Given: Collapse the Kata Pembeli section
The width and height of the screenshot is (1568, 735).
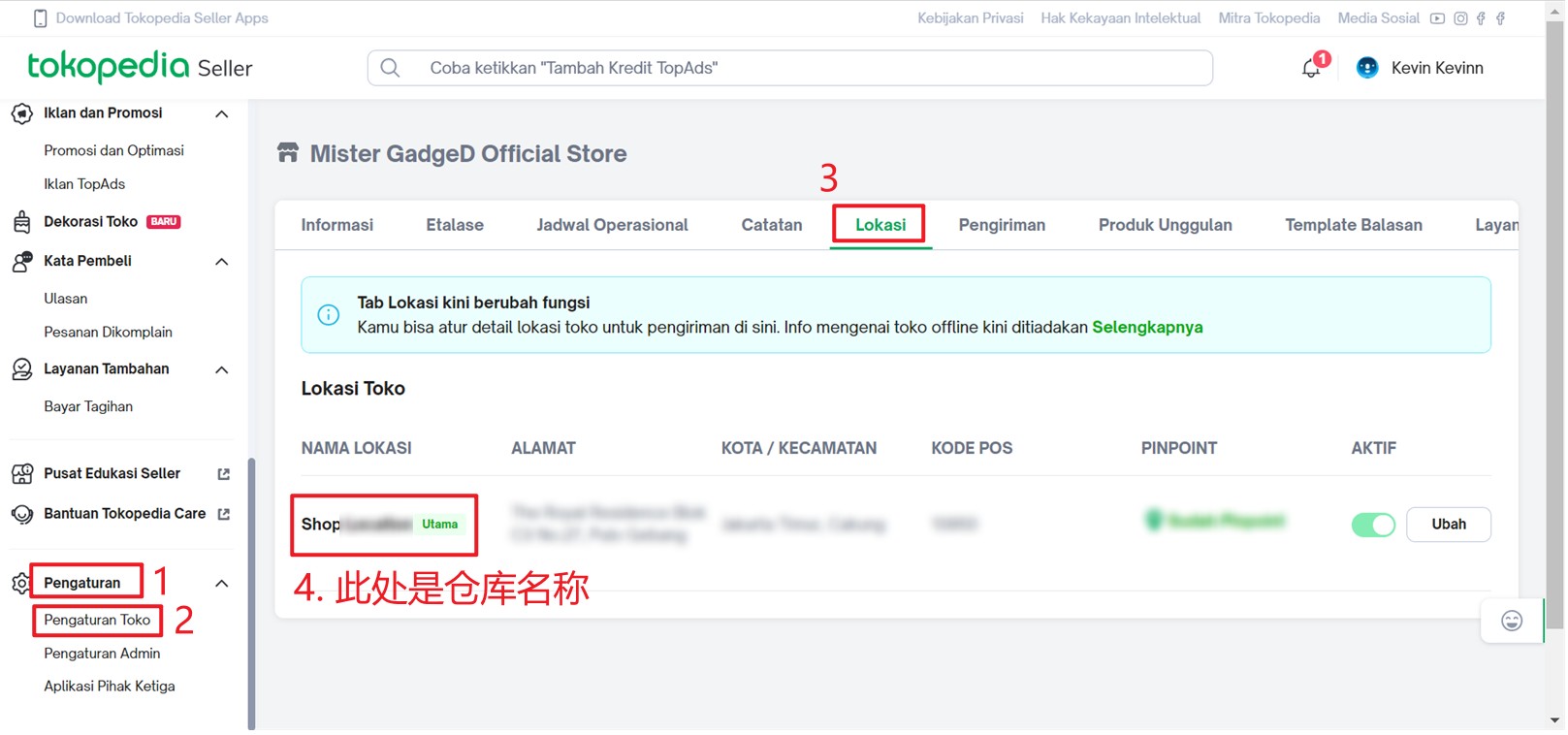Looking at the screenshot, I should point(221,262).
